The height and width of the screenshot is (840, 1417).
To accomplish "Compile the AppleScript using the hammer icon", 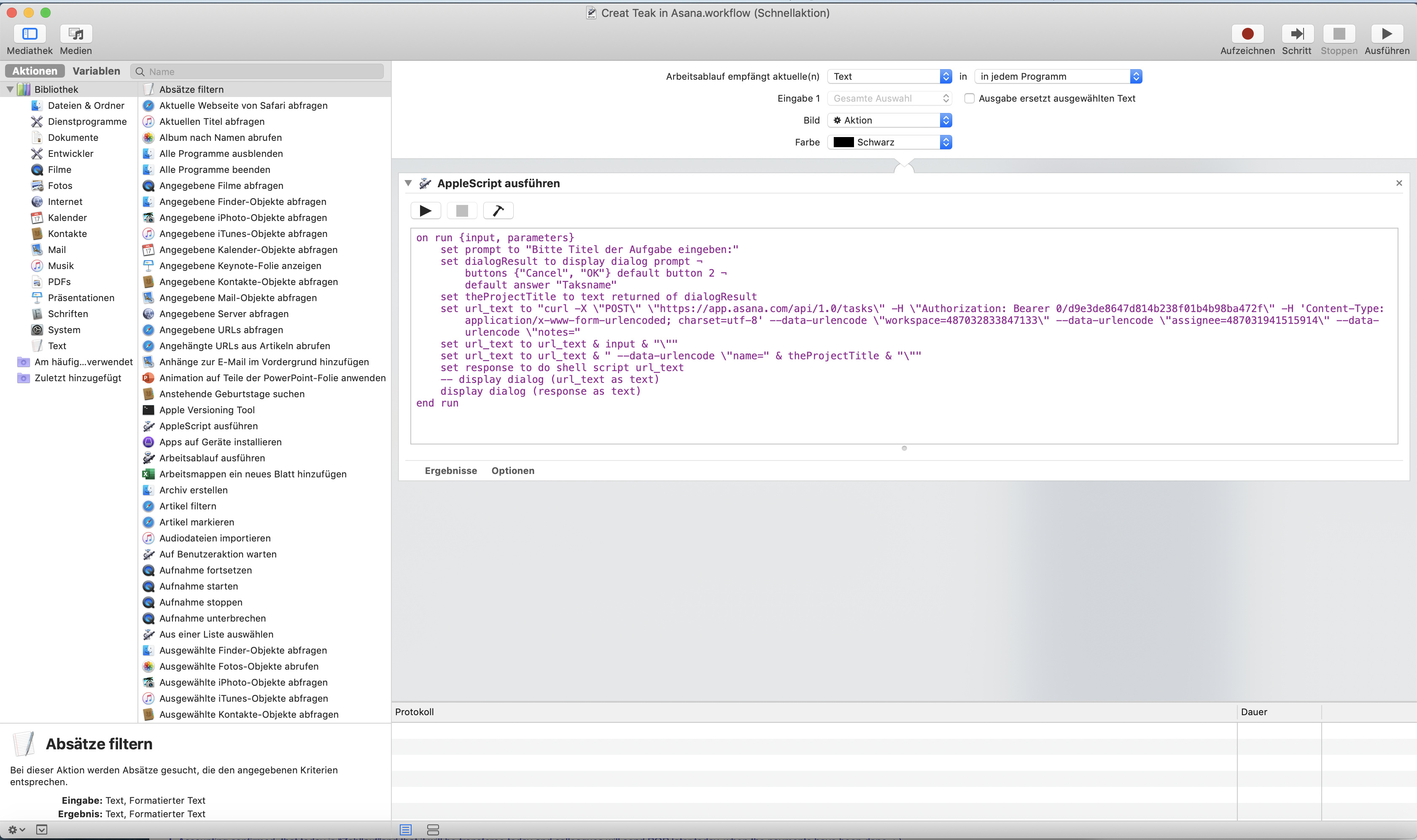I will [498, 210].
